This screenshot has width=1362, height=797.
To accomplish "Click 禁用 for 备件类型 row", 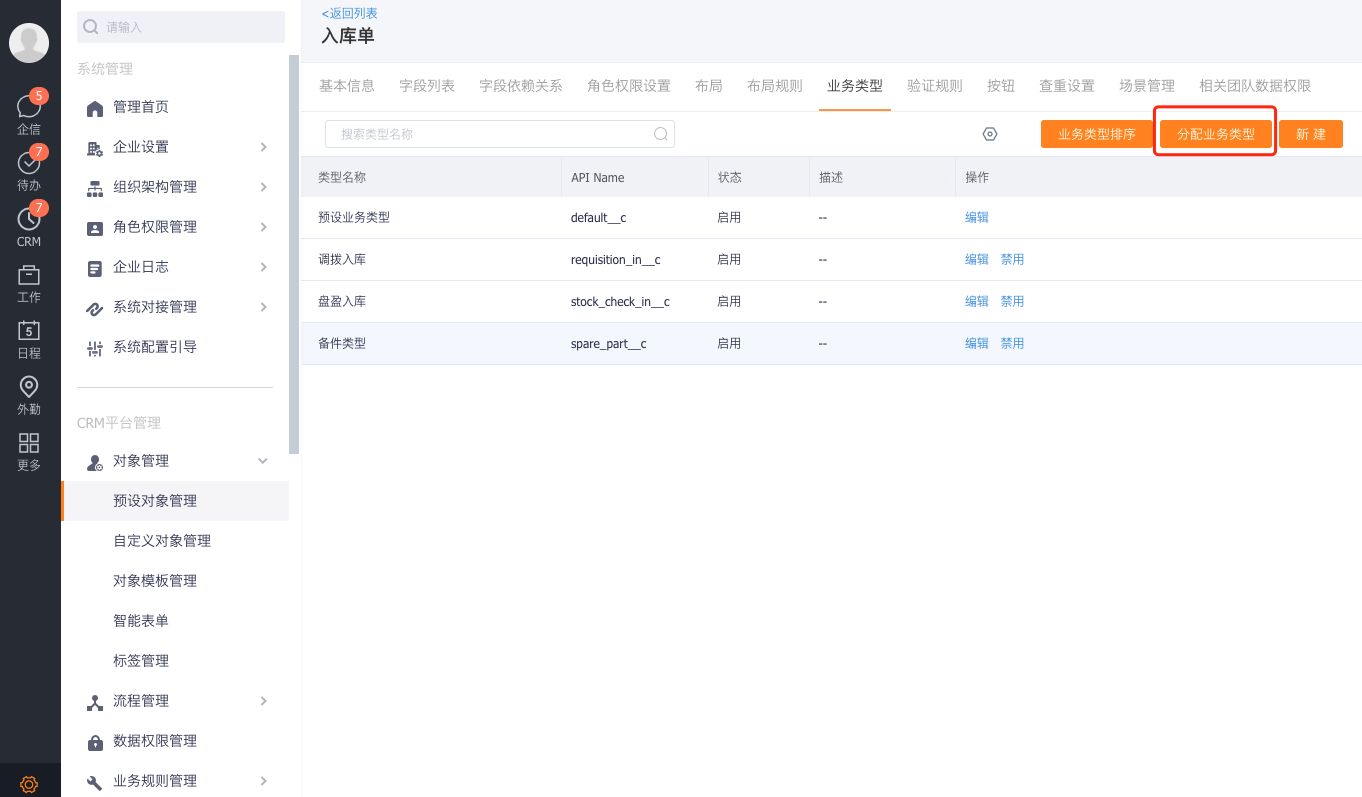I will tap(1013, 343).
